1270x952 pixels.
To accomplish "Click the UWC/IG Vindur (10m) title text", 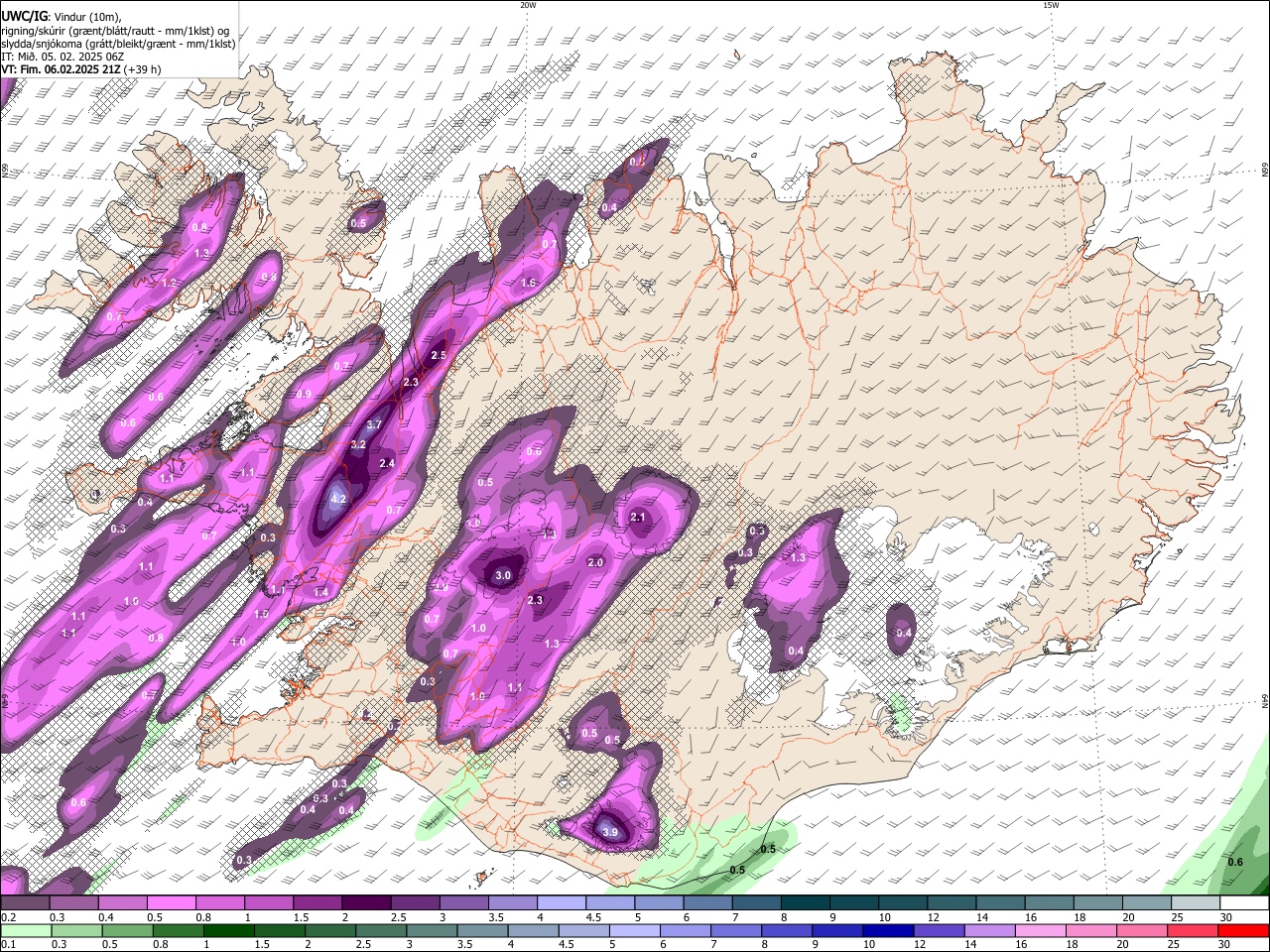I will click(60, 16).
